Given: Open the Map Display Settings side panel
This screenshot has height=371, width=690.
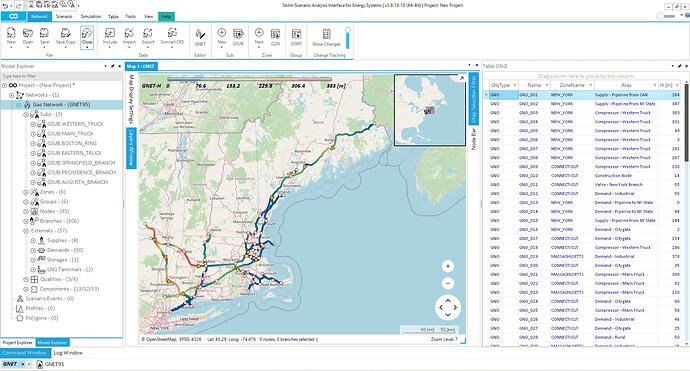Looking at the screenshot, I should (131, 99).
